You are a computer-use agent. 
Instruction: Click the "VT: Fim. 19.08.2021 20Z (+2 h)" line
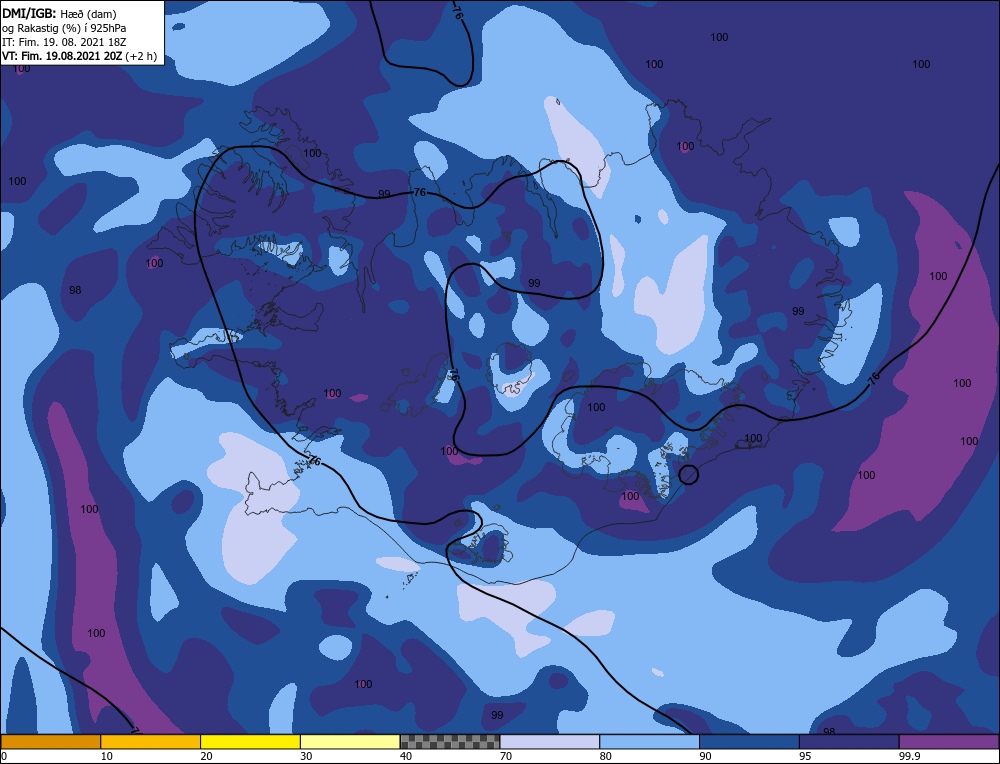[x=79, y=56]
